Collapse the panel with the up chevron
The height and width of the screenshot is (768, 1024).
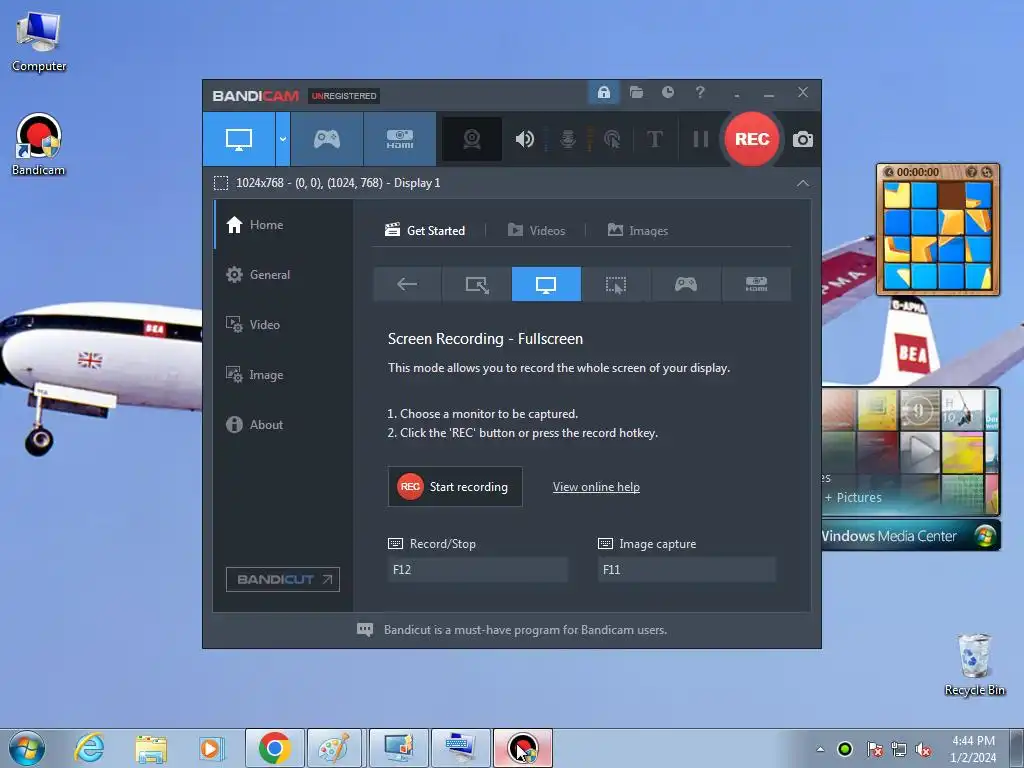(803, 184)
